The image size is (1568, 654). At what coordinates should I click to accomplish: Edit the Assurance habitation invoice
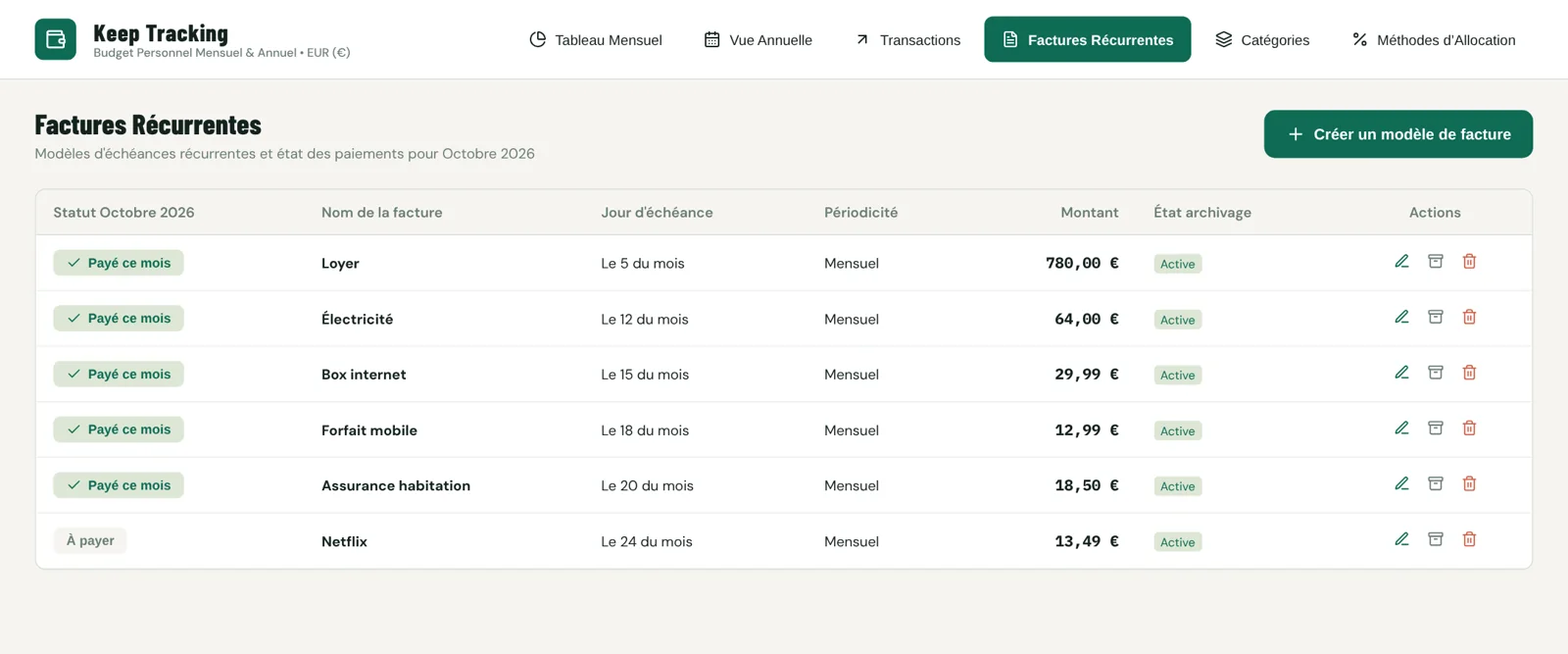[x=1401, y=484]
